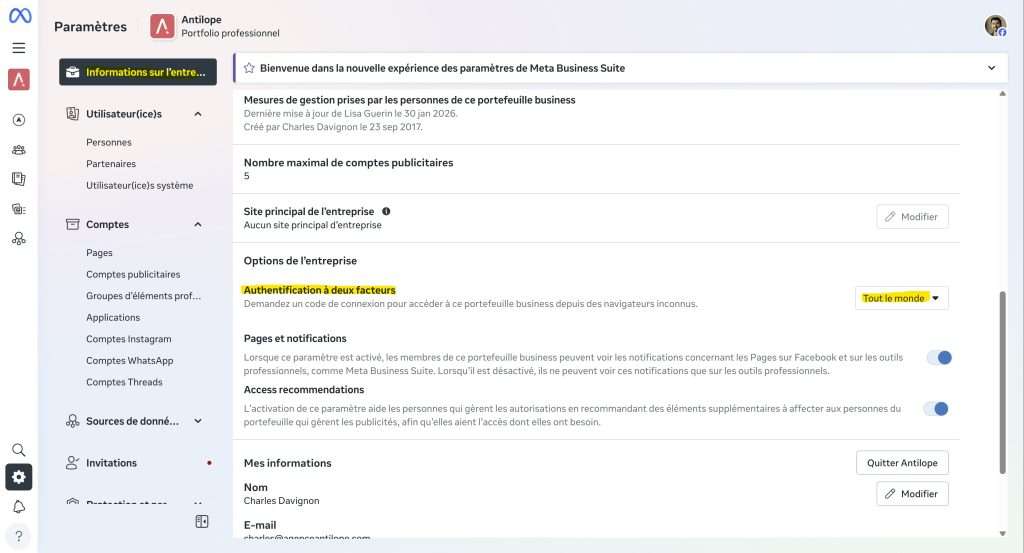Open the ads list icon in left rail
The width and height of the screenshot is (1024, 553).
(19, 209)
